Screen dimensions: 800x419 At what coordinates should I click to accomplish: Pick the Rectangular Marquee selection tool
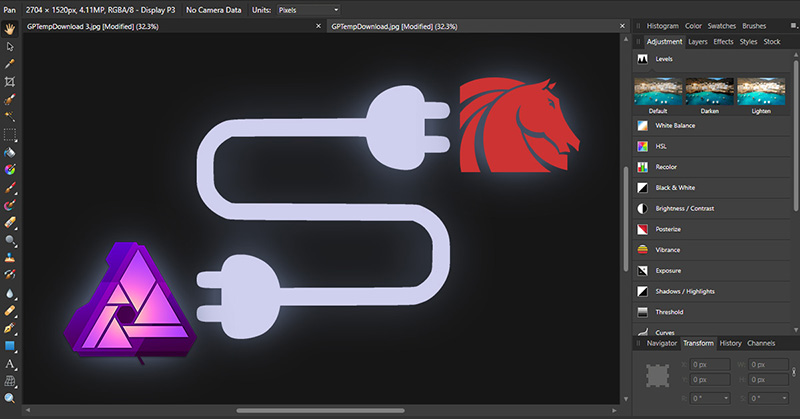pyautogui.click(x=10, y=135)
